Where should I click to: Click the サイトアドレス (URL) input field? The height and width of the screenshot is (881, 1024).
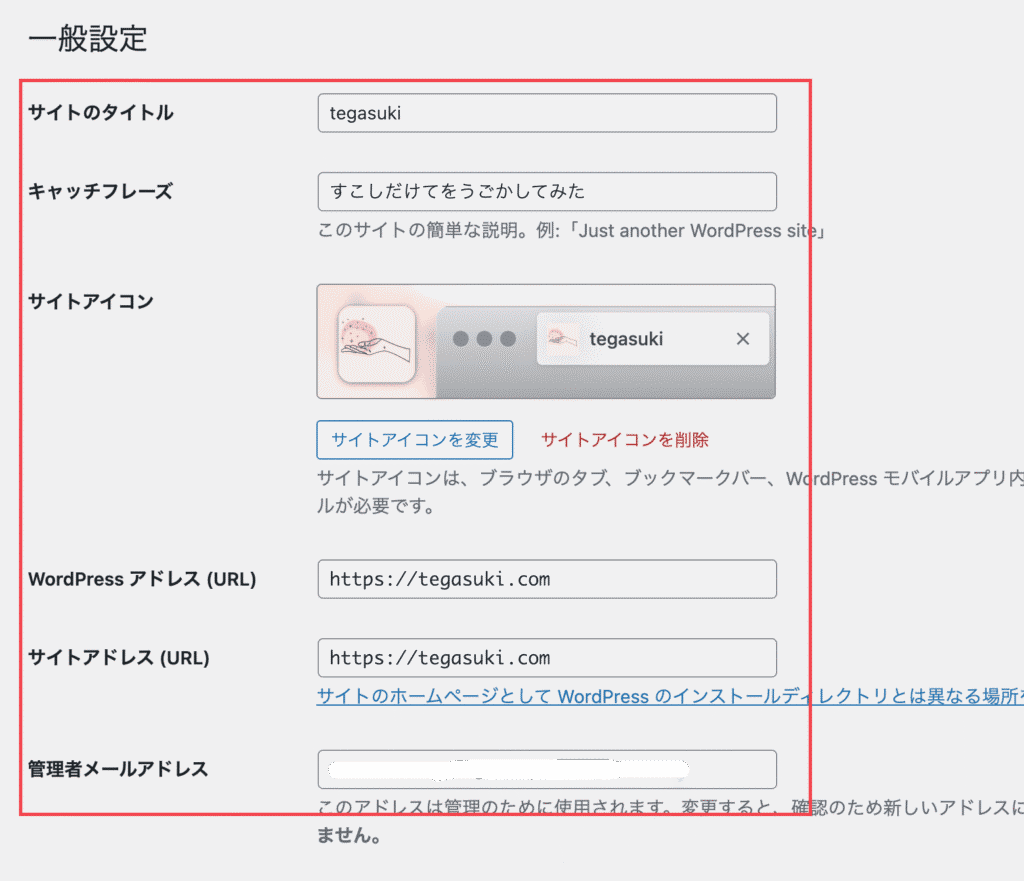tap(546, 658)
